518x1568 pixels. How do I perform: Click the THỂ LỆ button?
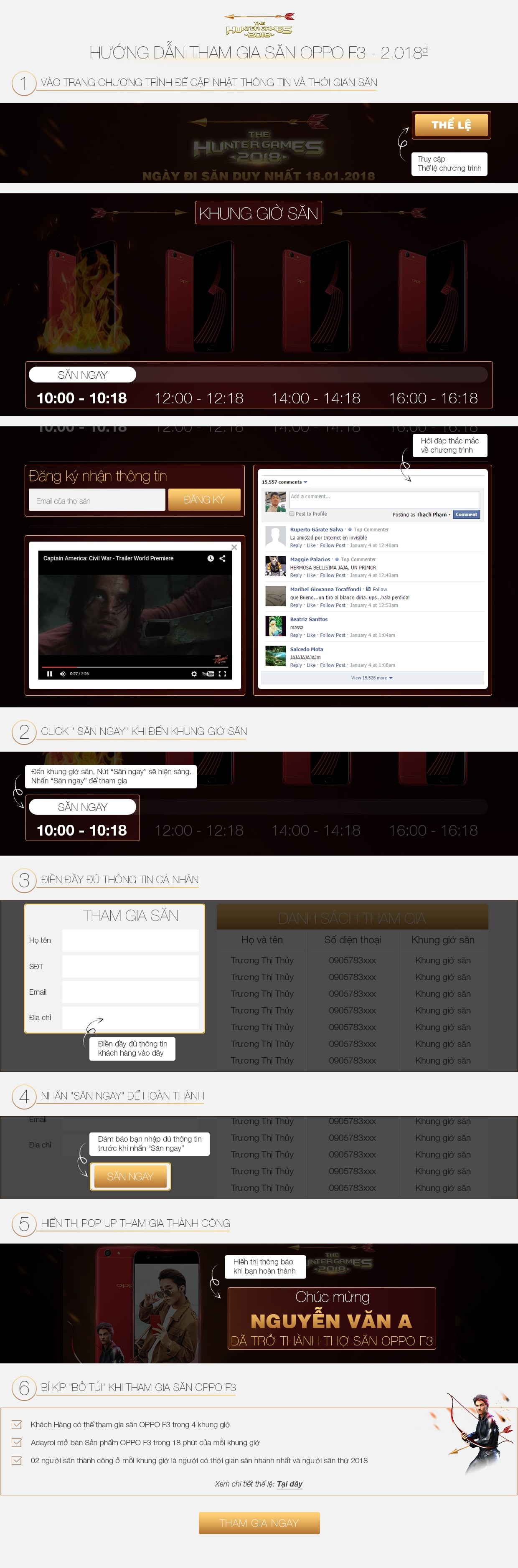(451, 125)
